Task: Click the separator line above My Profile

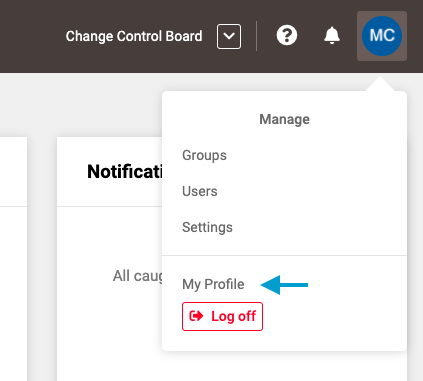Action: tap(284, 255)
